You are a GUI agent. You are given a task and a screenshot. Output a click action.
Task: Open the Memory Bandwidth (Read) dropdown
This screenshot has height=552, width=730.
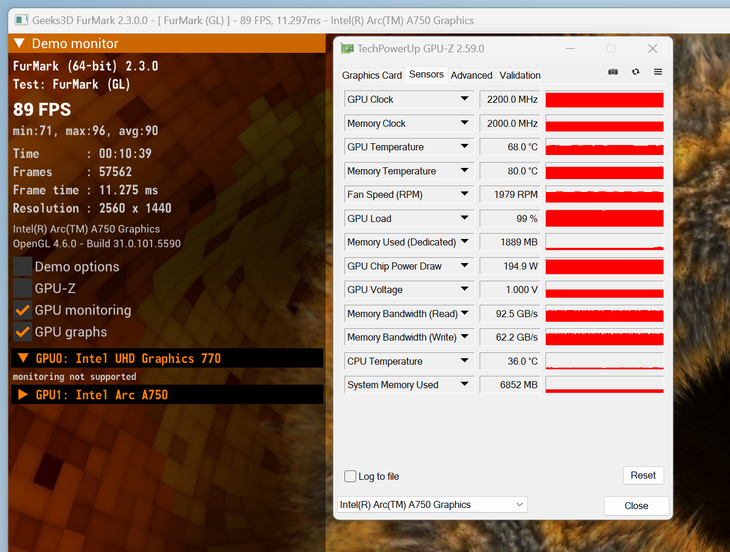point(464,313)
